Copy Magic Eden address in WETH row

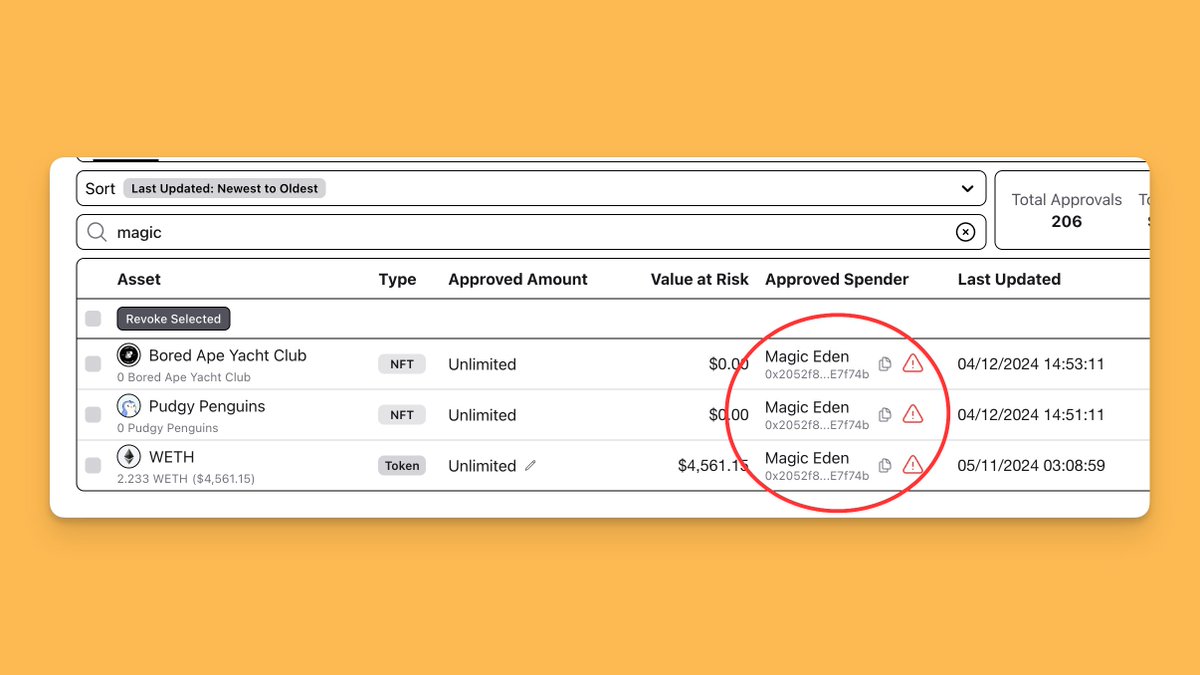[x=884, y=466]
